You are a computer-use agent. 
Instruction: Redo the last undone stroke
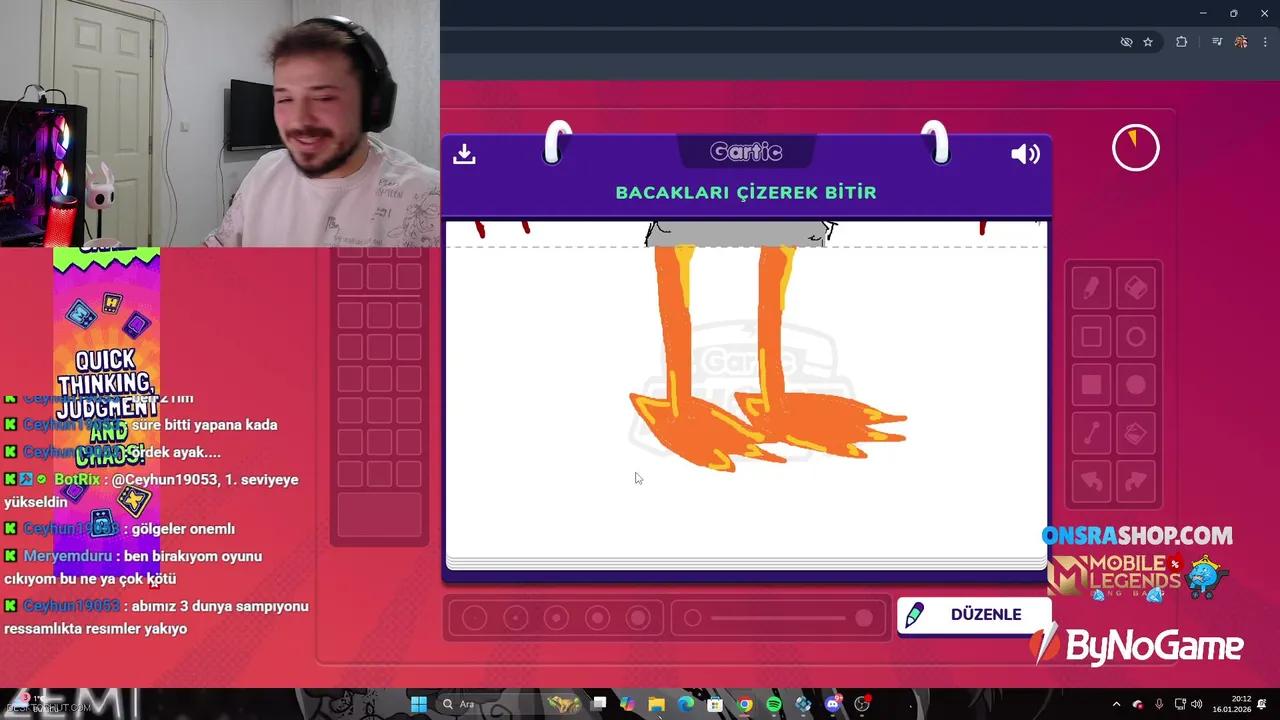[x=1135, y=480]
